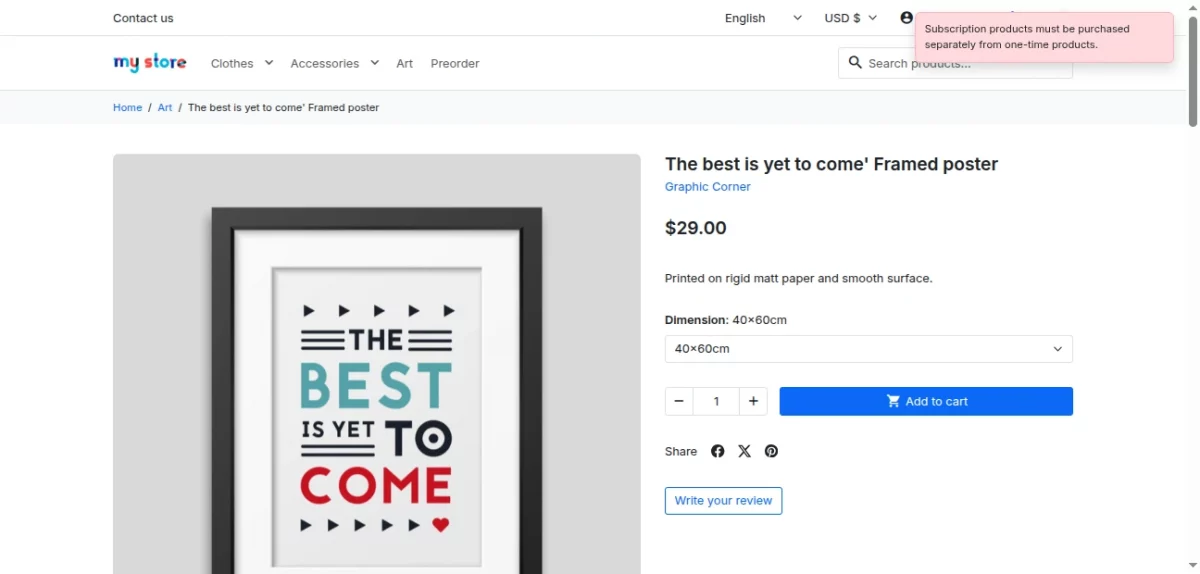Expand the Accessories menu
The height and width of the screenshot is (574, 1200).
[335, 63]
